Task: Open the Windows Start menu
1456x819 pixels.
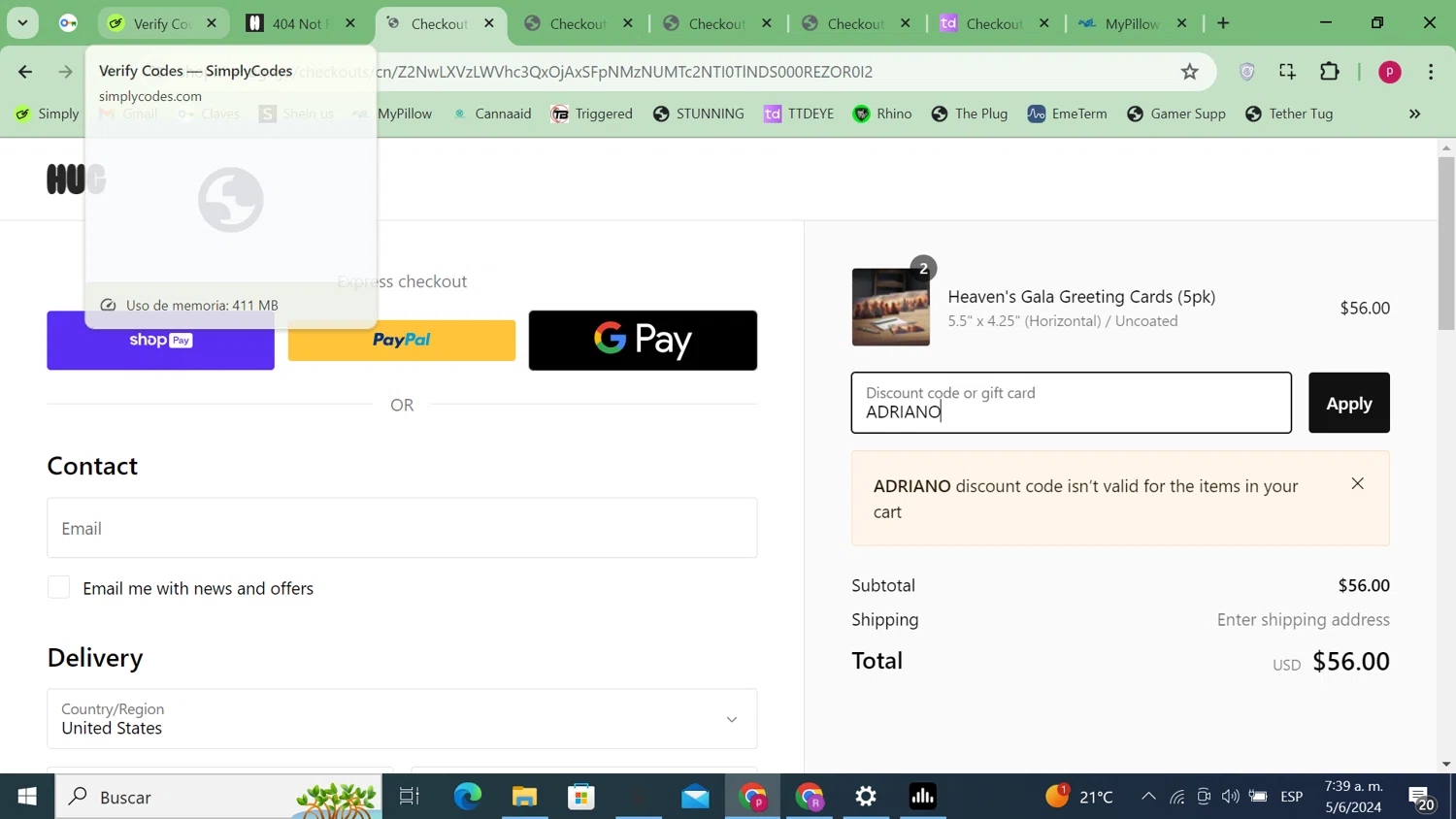Action: [x=27, y=797]
